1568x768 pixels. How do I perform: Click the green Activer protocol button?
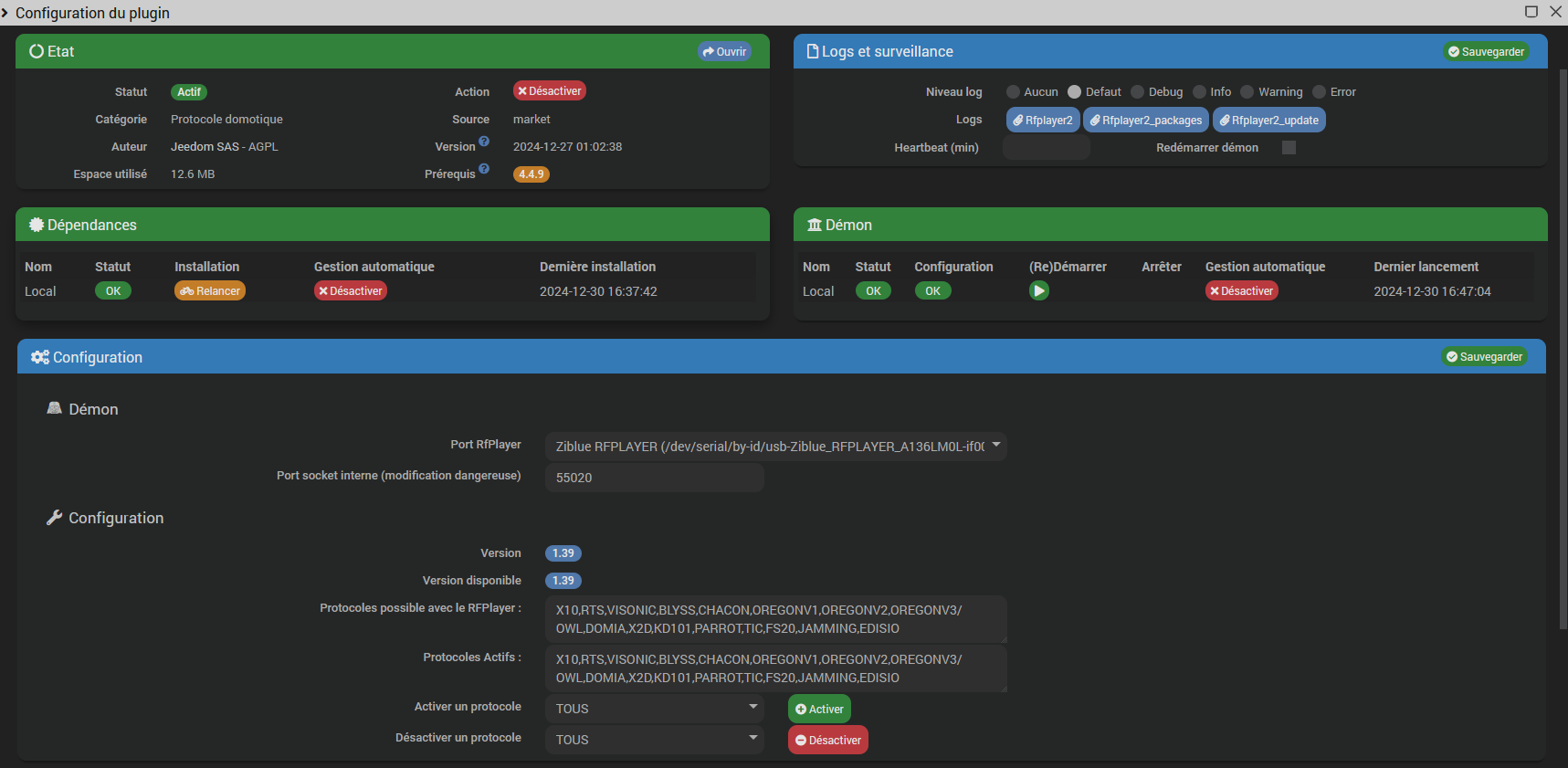pos(819,709)
